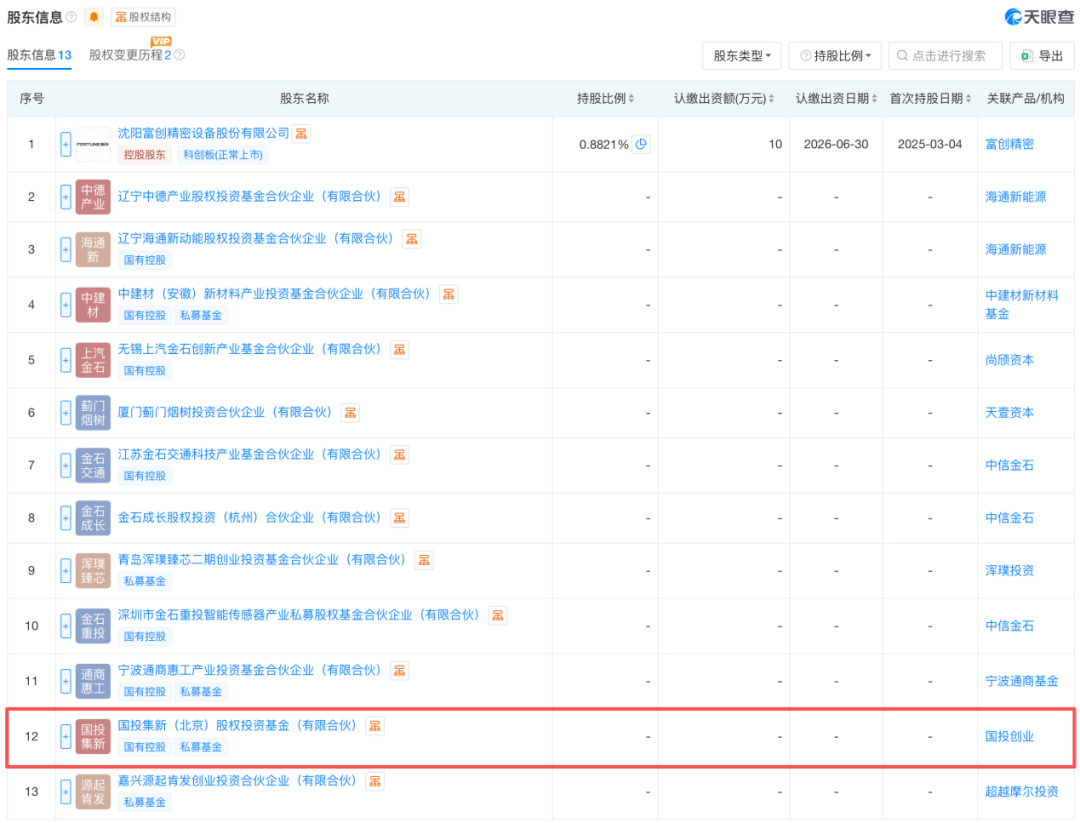1080x823 pixels.
Task: Open the 股权结构 button
Action: (x=143, y=17)
